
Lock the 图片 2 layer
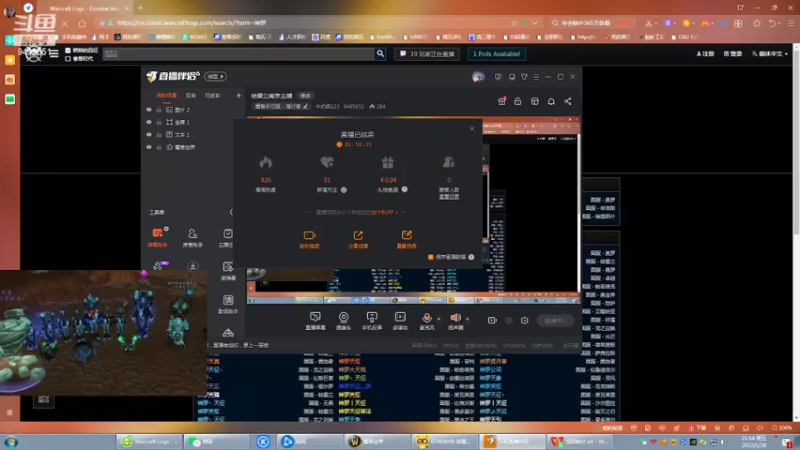click(x=159, y=110)
